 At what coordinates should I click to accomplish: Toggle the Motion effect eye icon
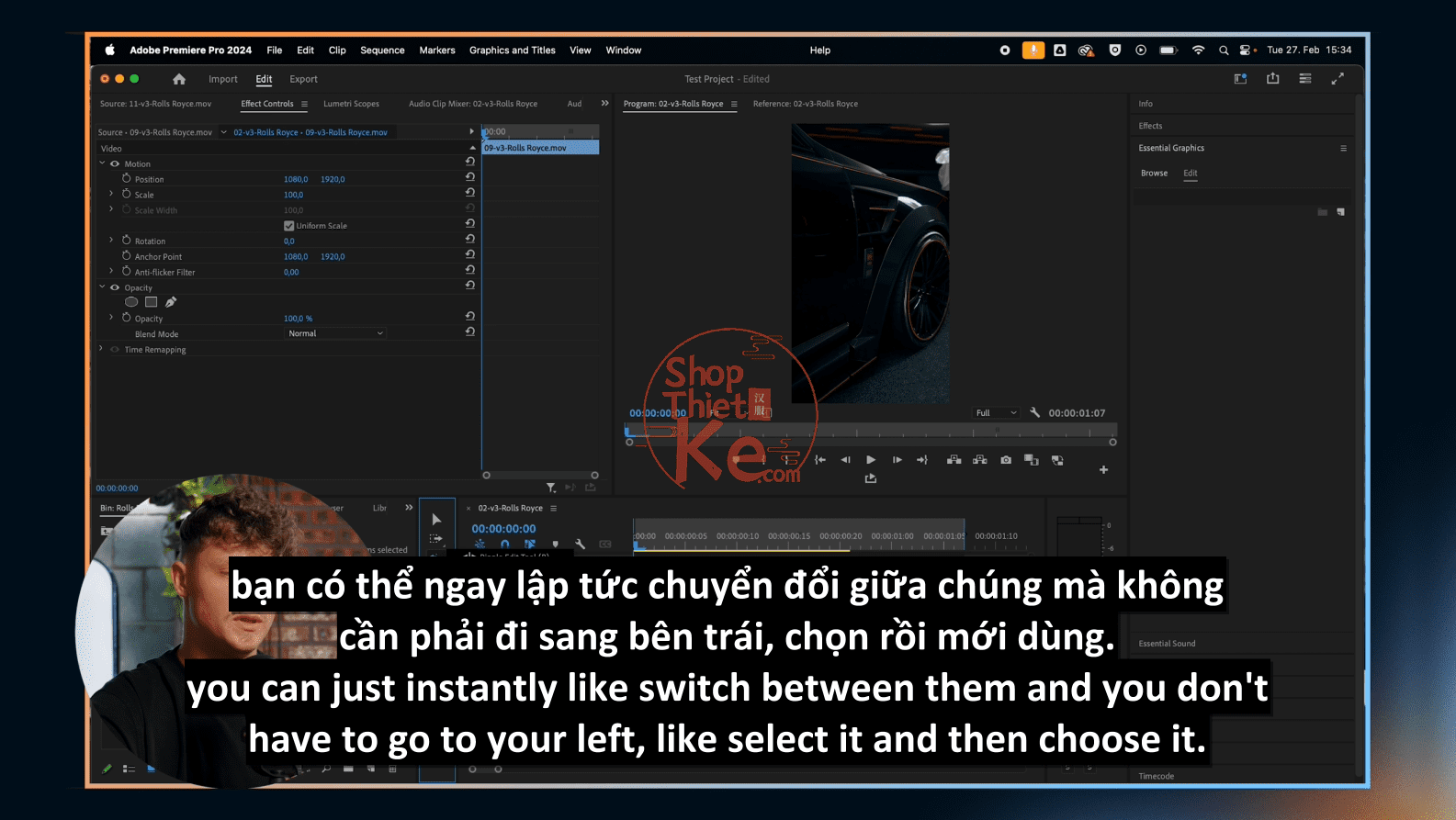coord(115,163)
